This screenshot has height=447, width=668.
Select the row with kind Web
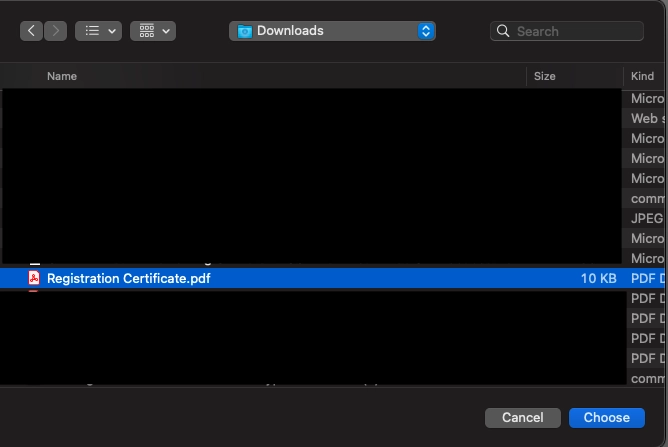332,118
